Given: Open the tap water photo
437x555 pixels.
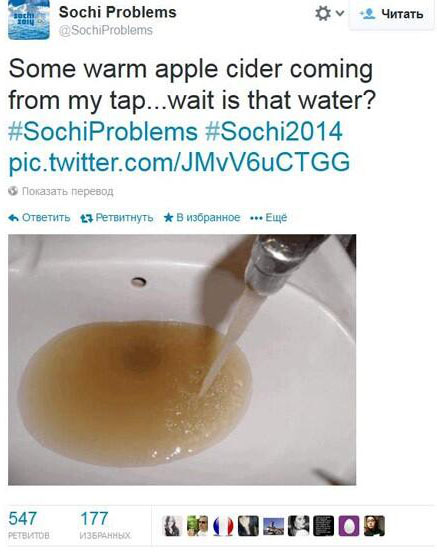Looking at the screenshot, I should 182,360.
